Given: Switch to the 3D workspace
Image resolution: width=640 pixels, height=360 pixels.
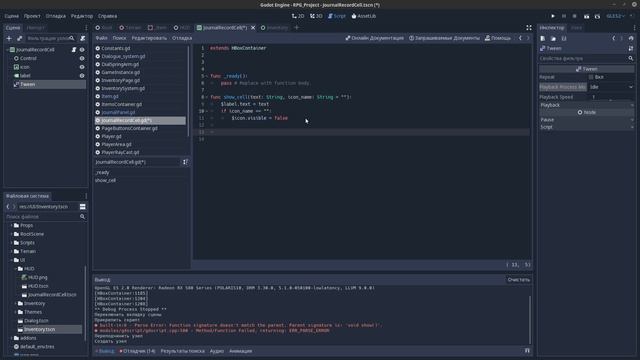Looking at the screenshot, I should pos(316,16).
